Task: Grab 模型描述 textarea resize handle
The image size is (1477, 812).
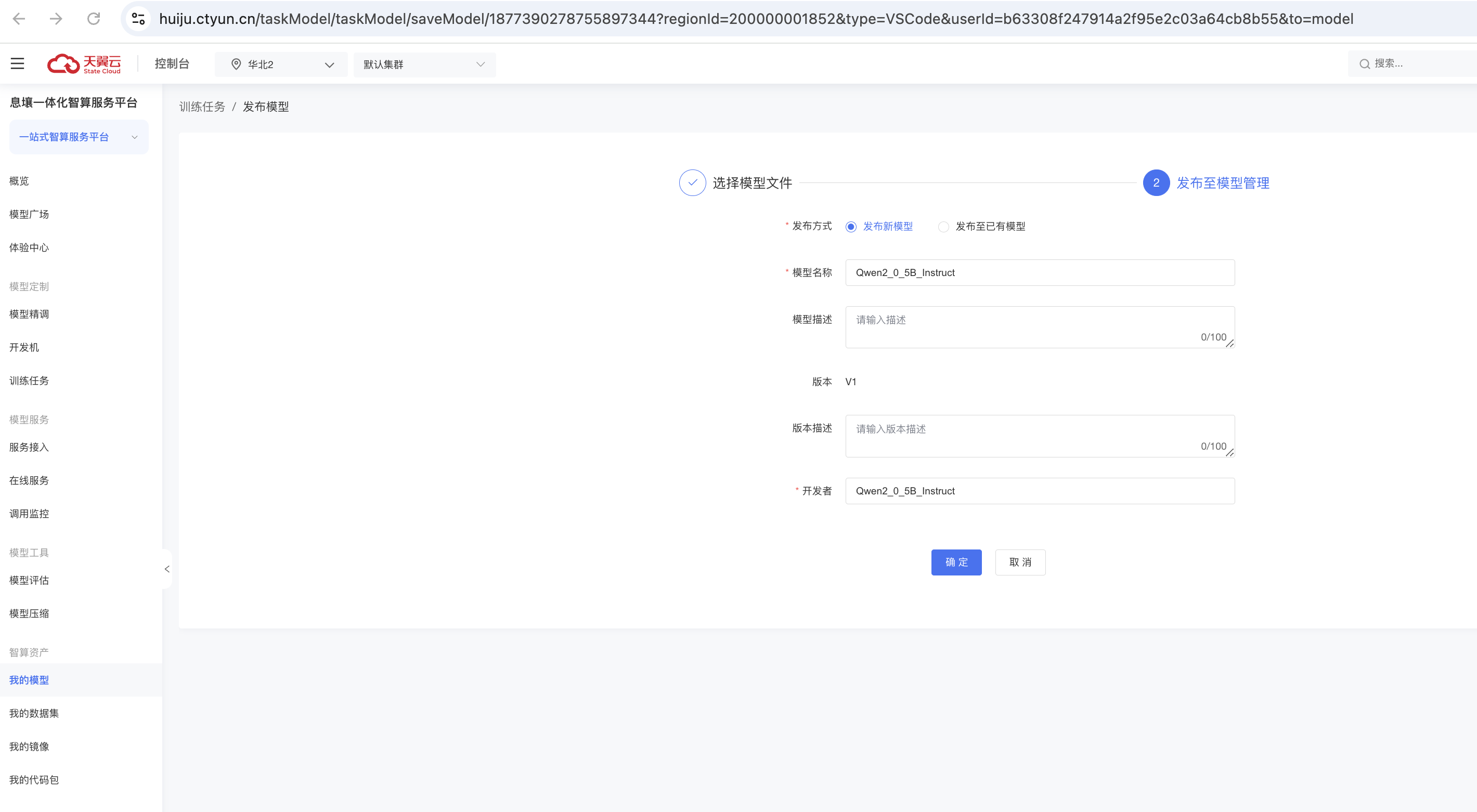Action: pyautogui.click(x=1230, y=343)
